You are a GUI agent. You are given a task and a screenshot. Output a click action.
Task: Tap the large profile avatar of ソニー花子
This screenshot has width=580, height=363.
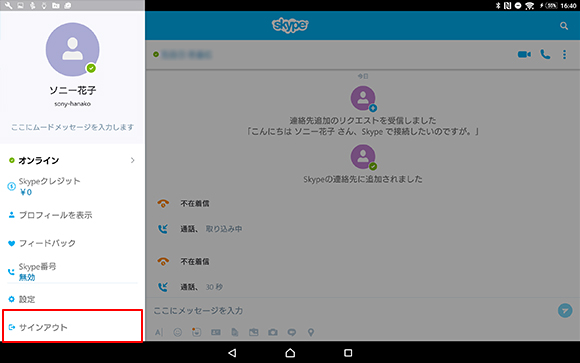[72, 49]
